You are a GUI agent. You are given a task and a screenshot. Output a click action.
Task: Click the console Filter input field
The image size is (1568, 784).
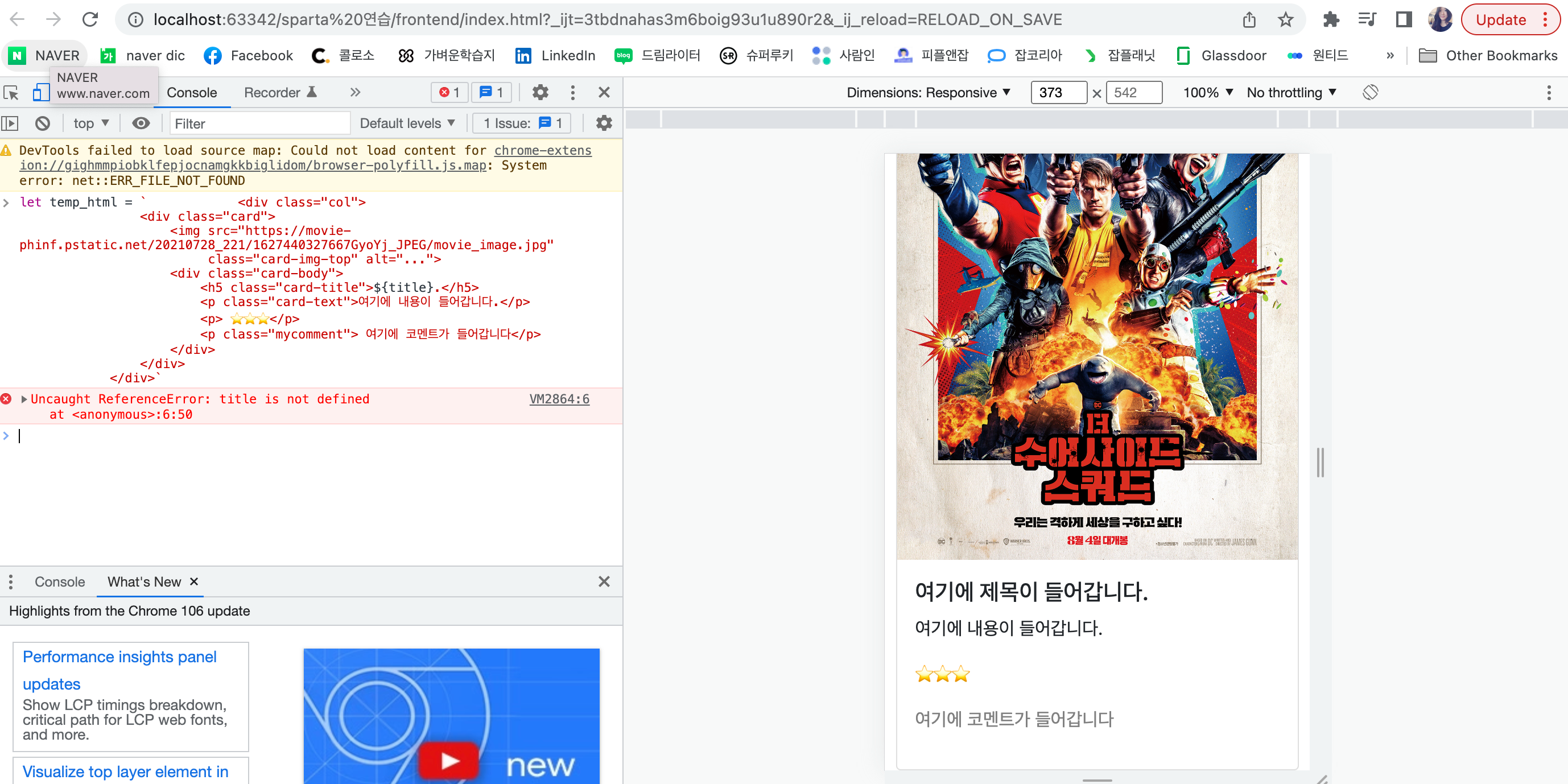point(260,123)
